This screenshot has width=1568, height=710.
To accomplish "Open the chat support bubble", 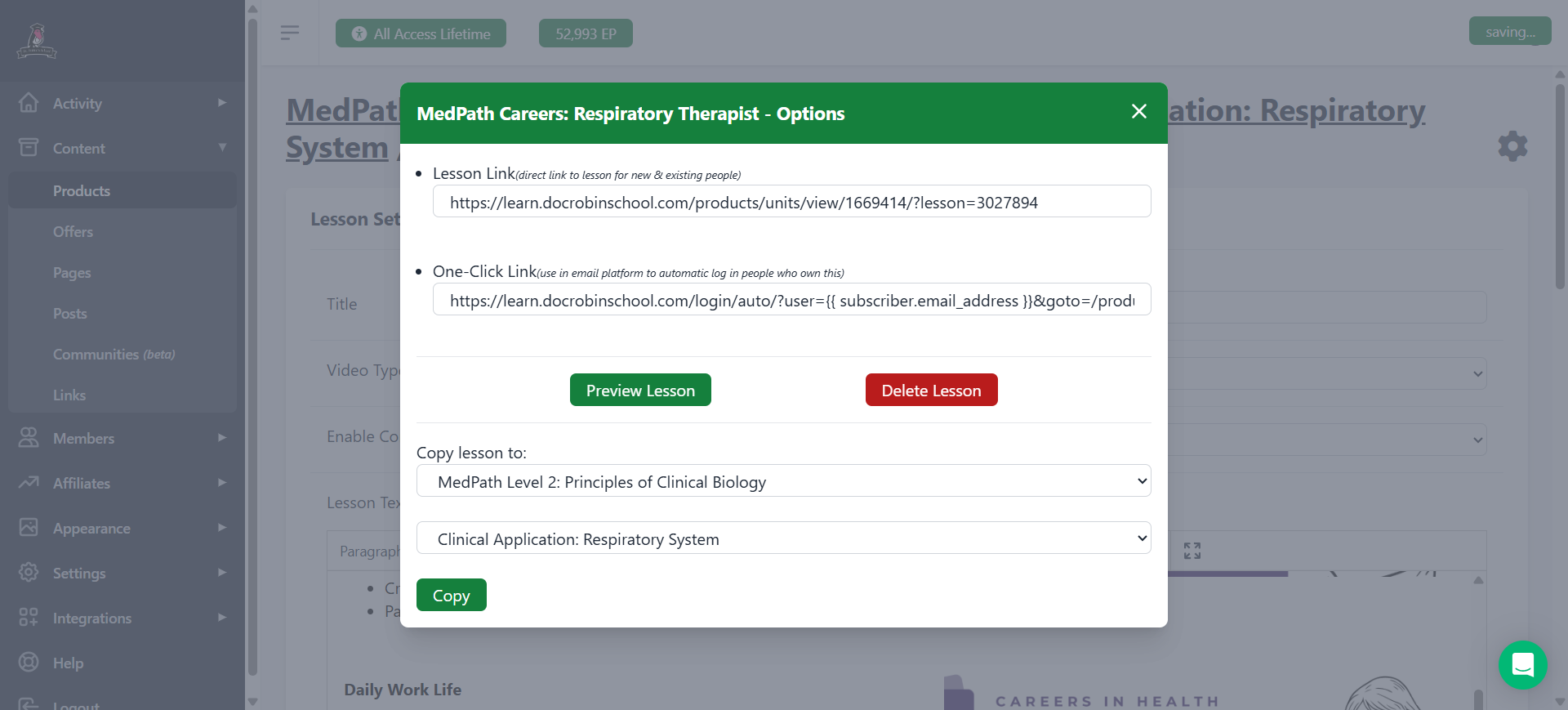I will tap(1522, 665).
